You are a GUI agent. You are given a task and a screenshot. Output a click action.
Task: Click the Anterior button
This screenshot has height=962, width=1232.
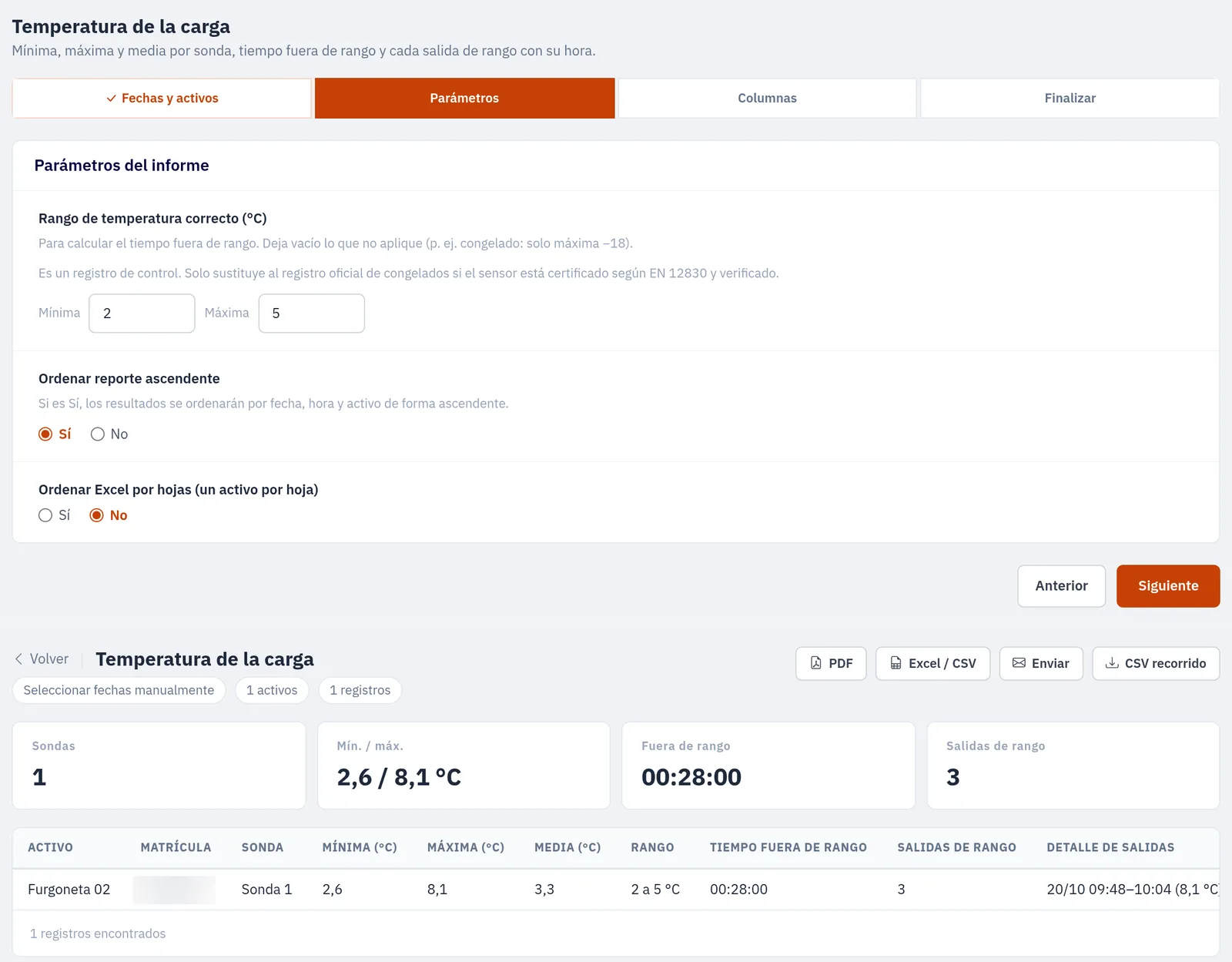pyautogui.click(x=1061, y=586)
